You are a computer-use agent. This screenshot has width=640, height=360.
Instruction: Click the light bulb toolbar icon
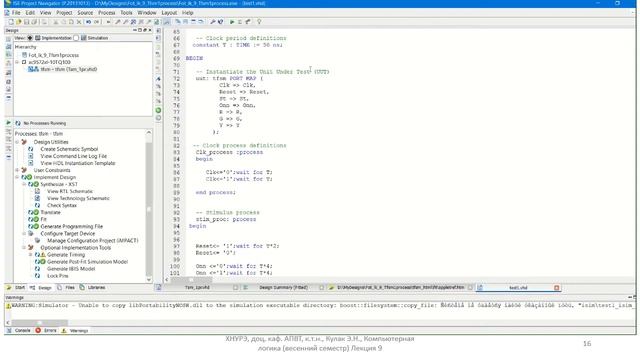(x=259, y=22)
